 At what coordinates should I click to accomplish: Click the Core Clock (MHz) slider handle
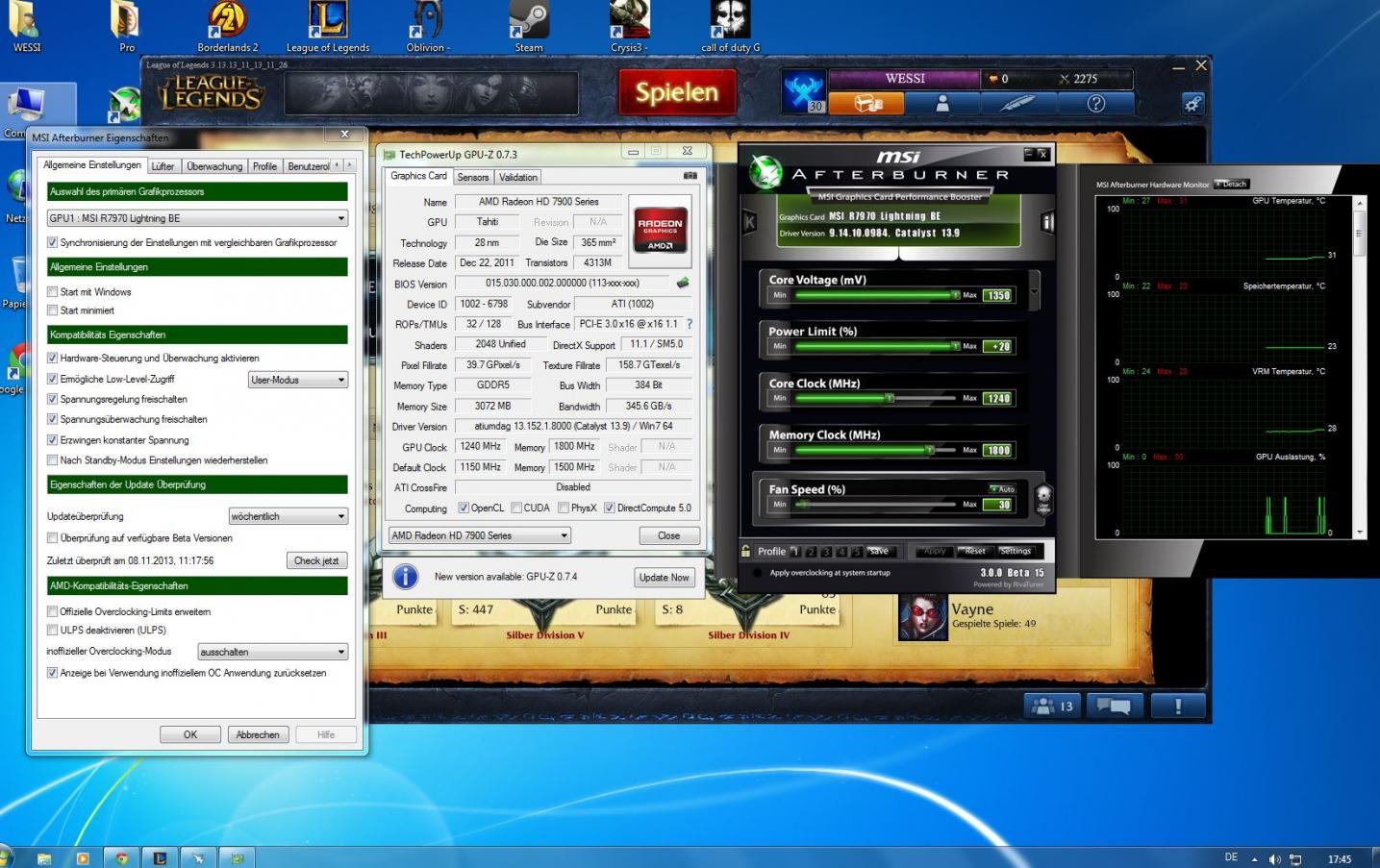[890, 398]
